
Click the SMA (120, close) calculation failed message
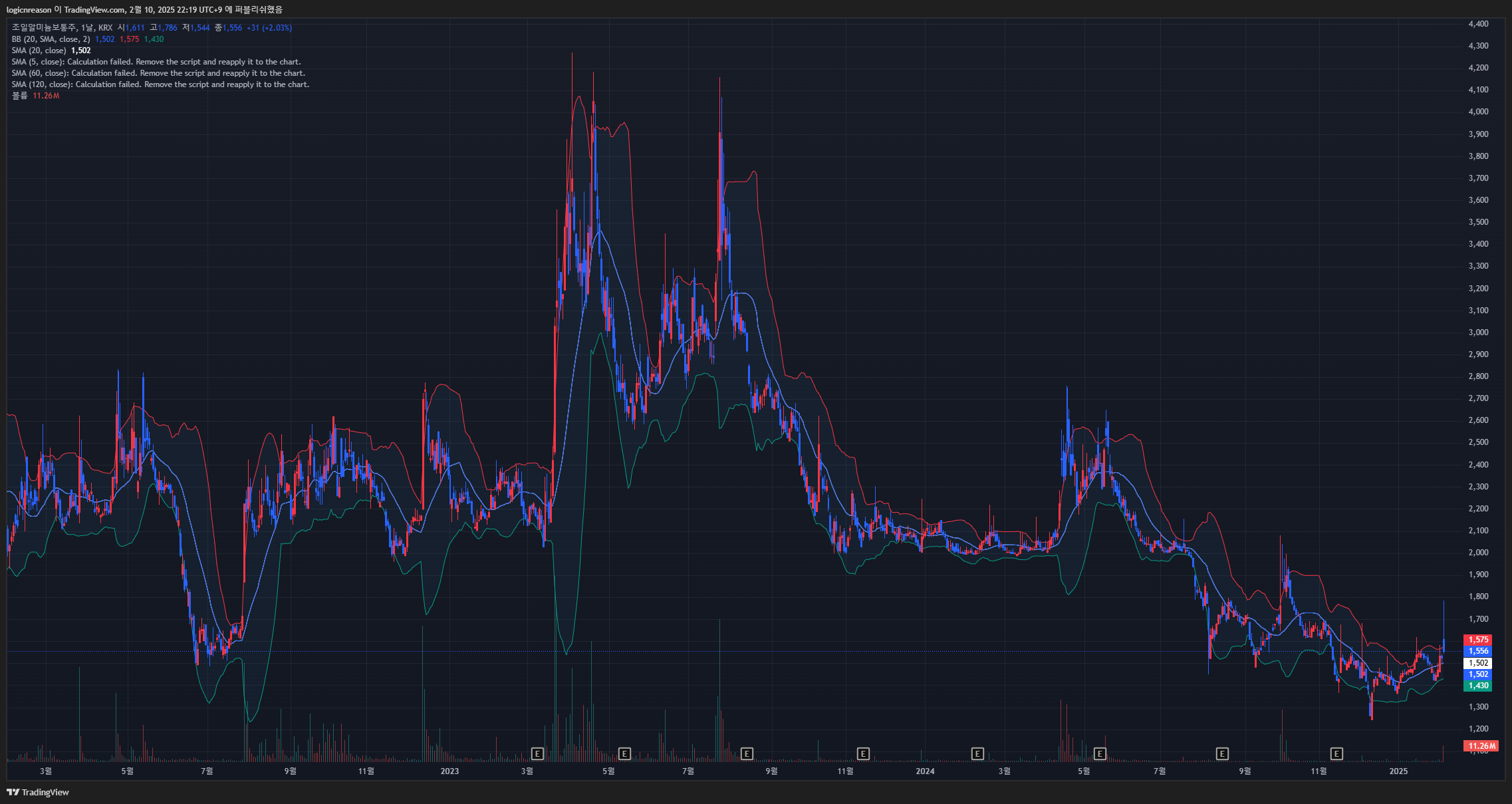point(160,84)
